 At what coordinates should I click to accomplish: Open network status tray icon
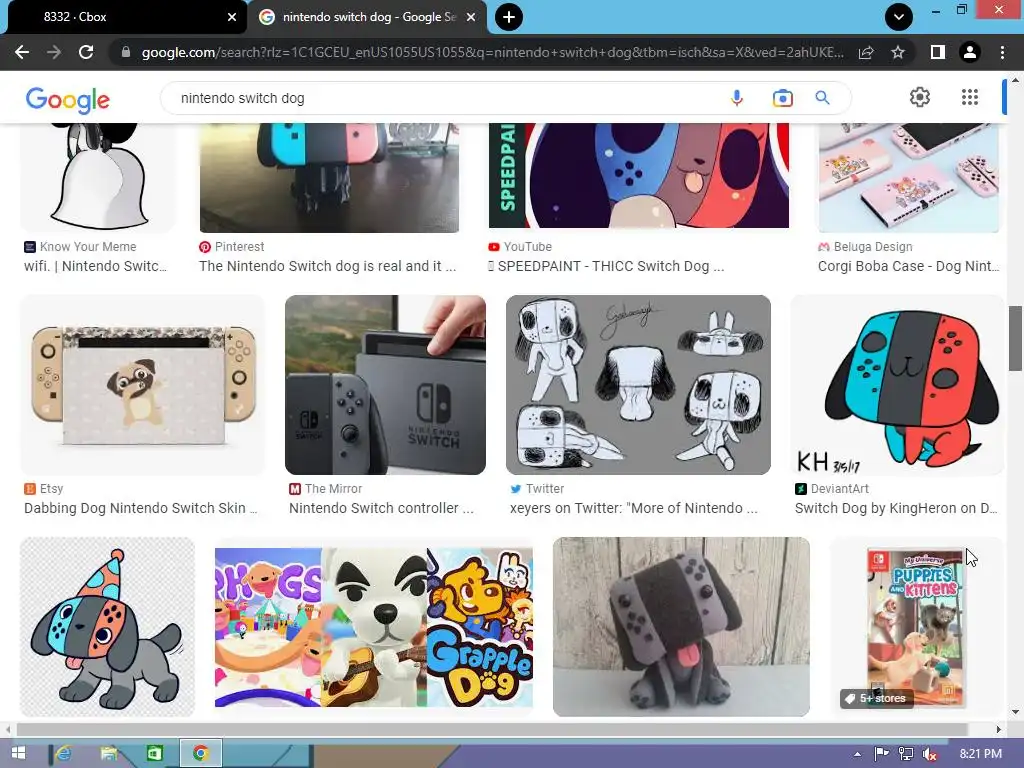click(906, 754)
